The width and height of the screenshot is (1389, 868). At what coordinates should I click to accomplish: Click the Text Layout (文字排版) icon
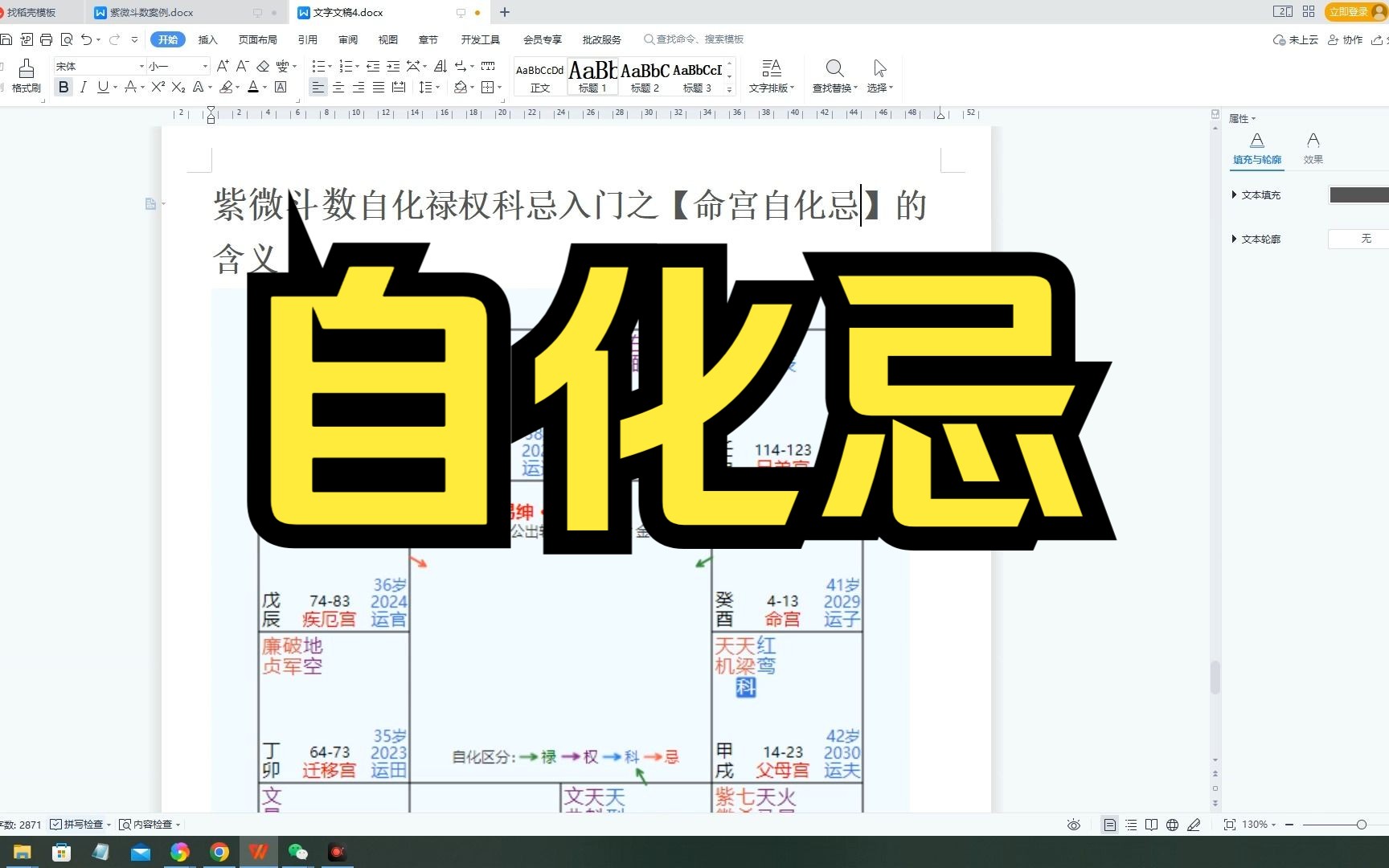coord(772,68)
